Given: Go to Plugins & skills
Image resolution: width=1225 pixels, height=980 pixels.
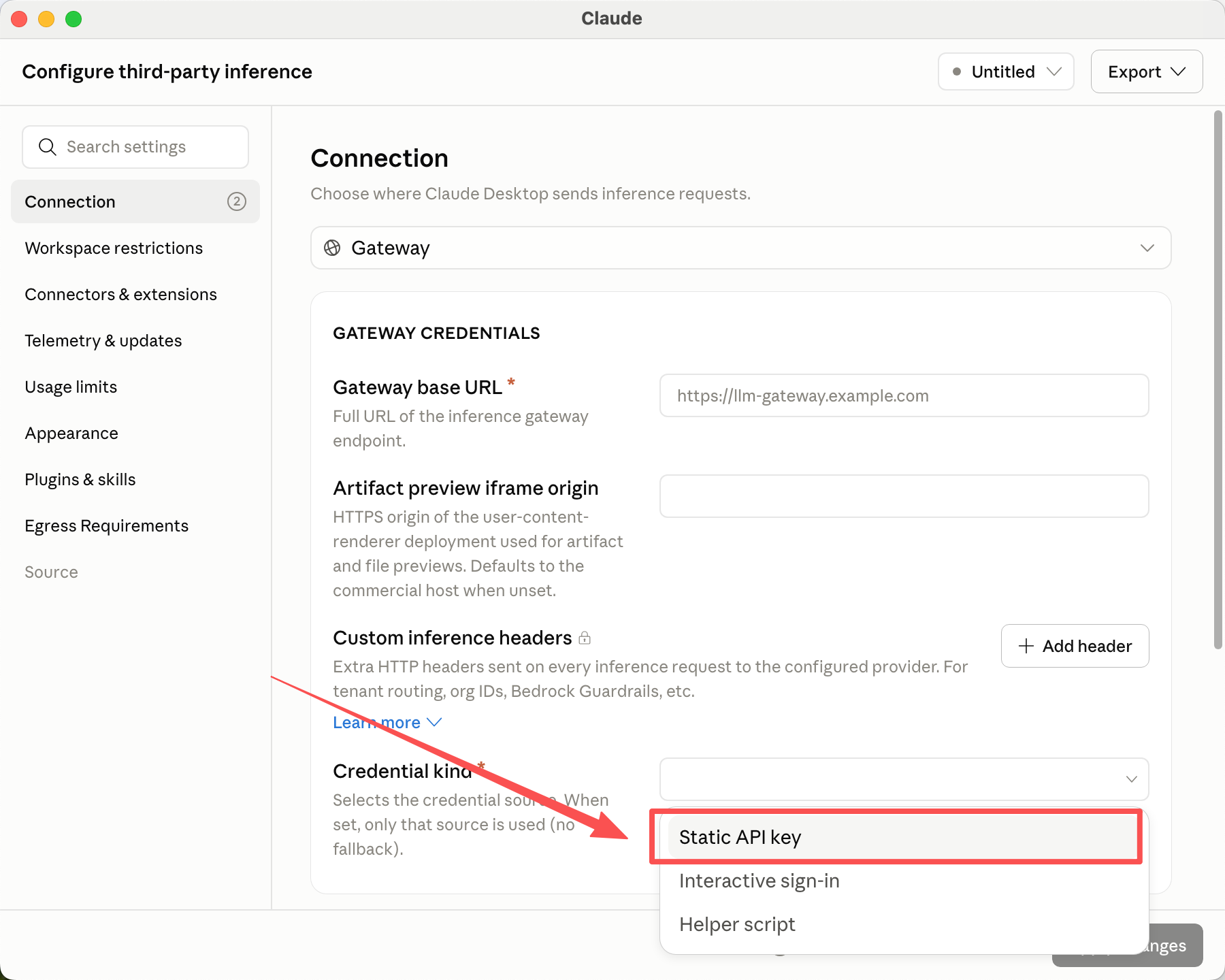Looking at the screenshot, I should [135, 479].
